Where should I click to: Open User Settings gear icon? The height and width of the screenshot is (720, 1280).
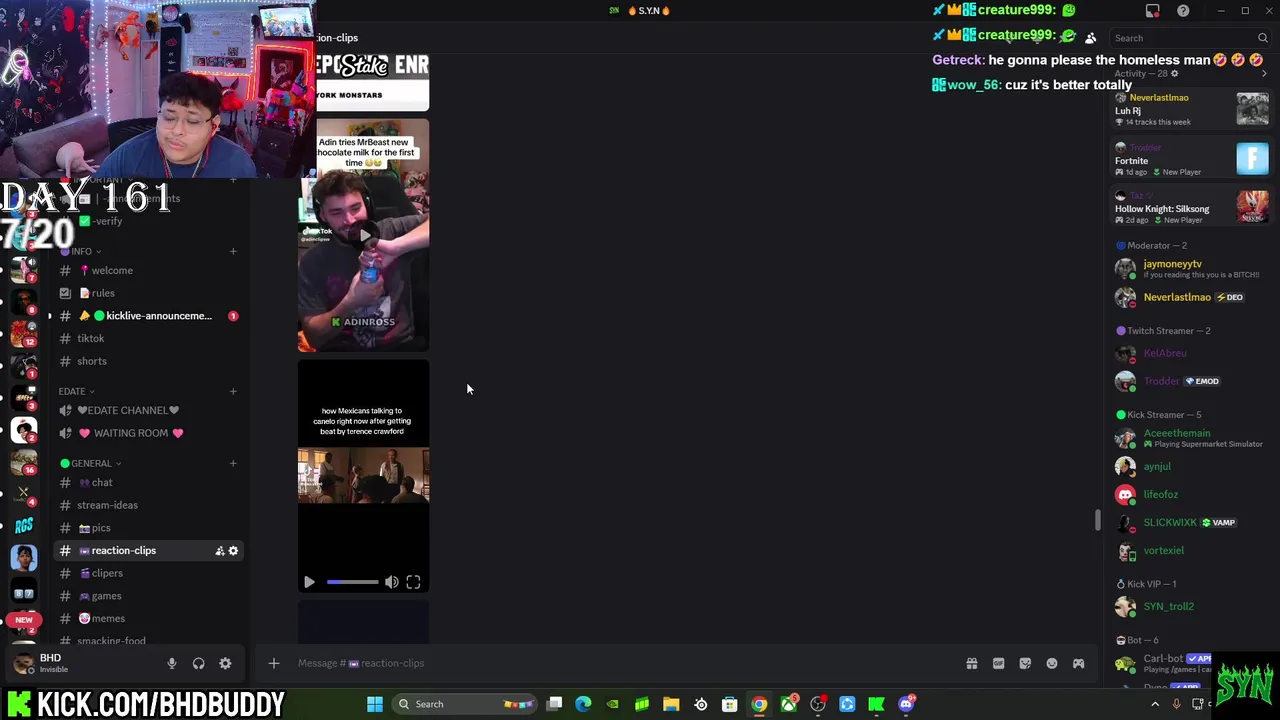(x=225, y=663)
